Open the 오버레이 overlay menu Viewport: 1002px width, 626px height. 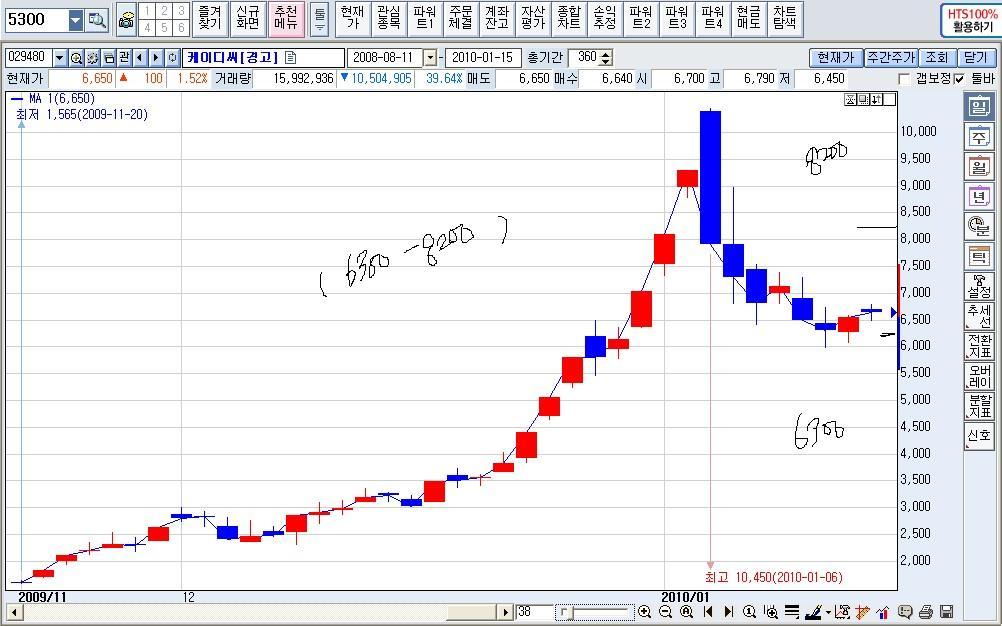(x=978, y=376)
